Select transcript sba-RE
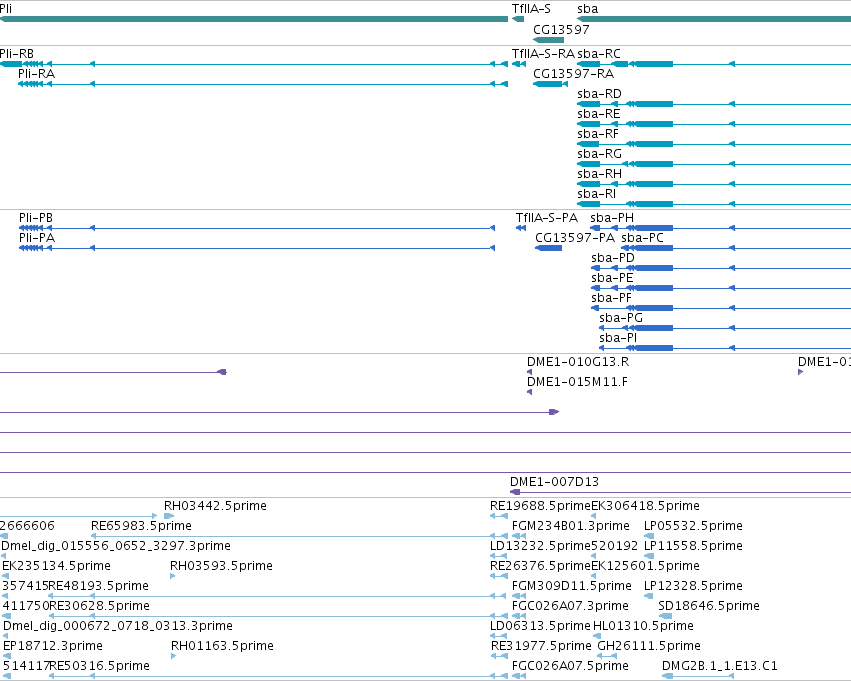The height and width of the screenshot is (681, 851). coord(599,114)
